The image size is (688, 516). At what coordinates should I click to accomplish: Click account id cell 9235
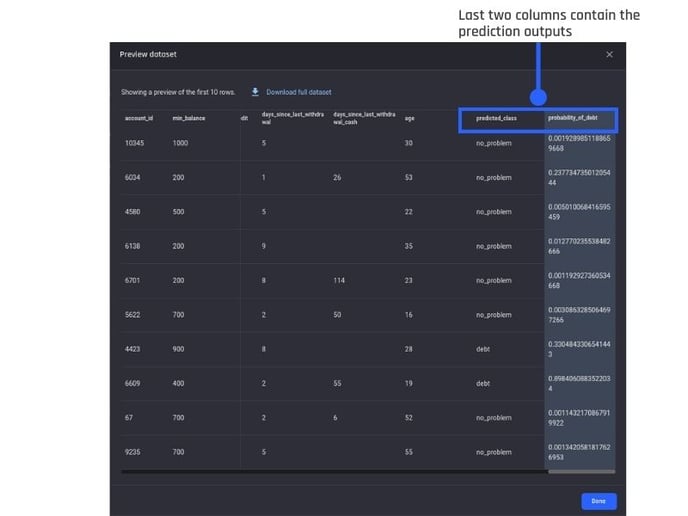click(132, 452)
